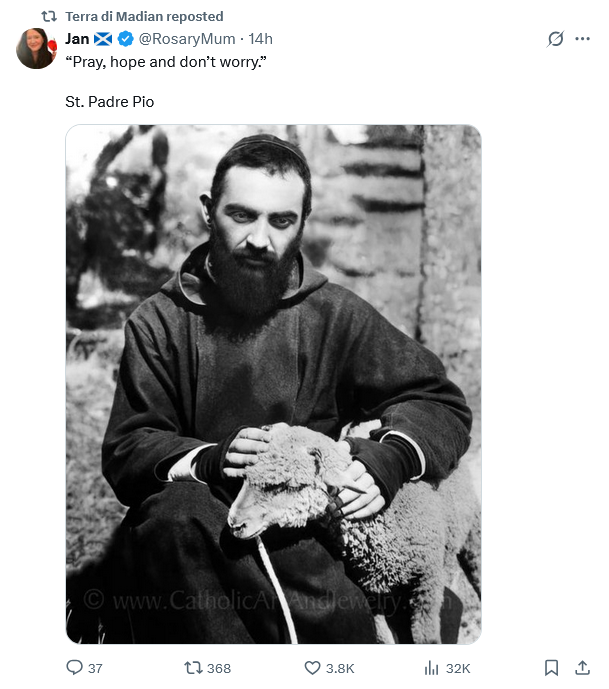Click the repost arrows beside Terra di Madian
Viewport: 609px width, 689px height.
pos(48,16)
